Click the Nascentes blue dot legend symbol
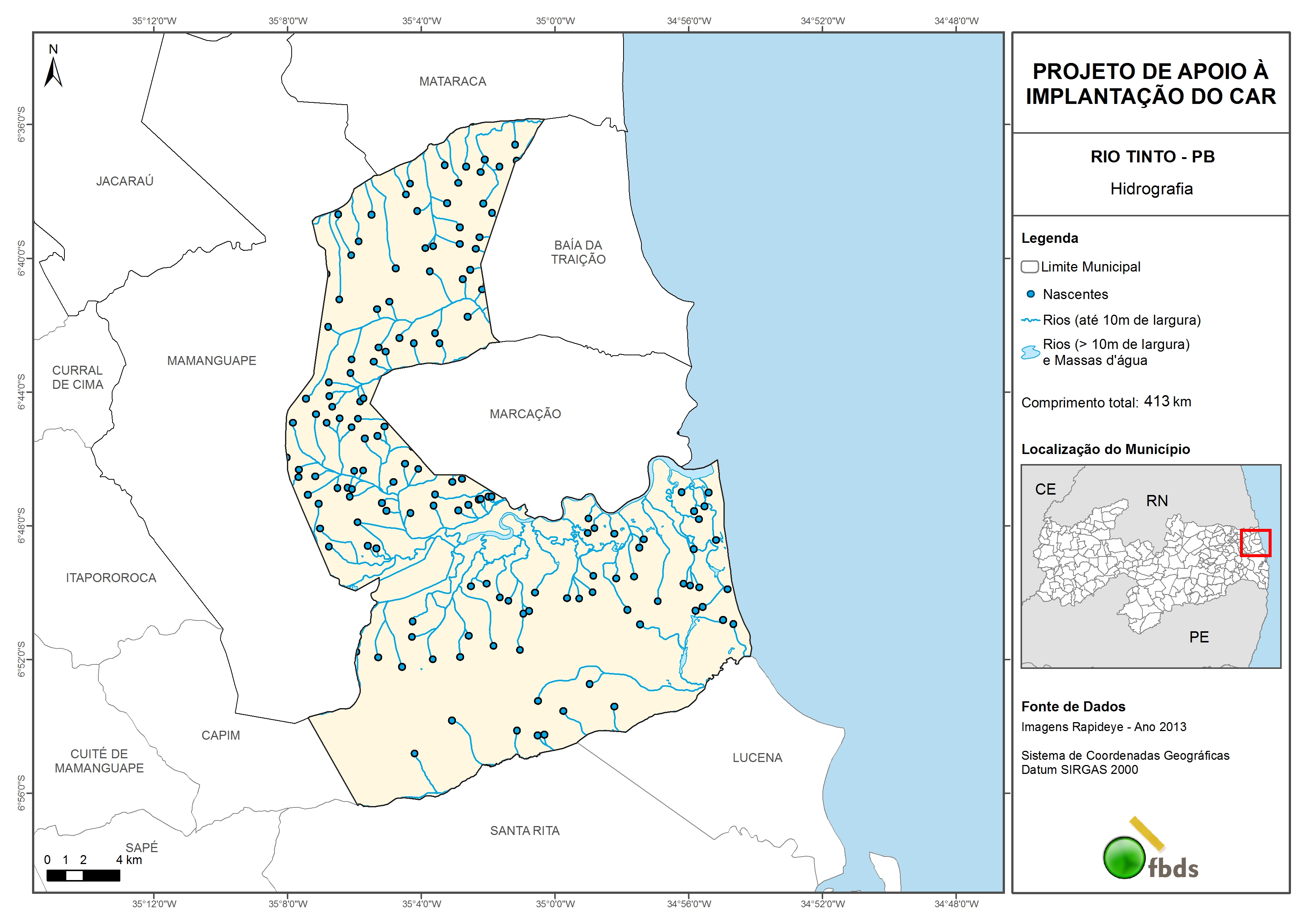Image resolution: width=1307 pixels, height=924 pixels. 1030,294
